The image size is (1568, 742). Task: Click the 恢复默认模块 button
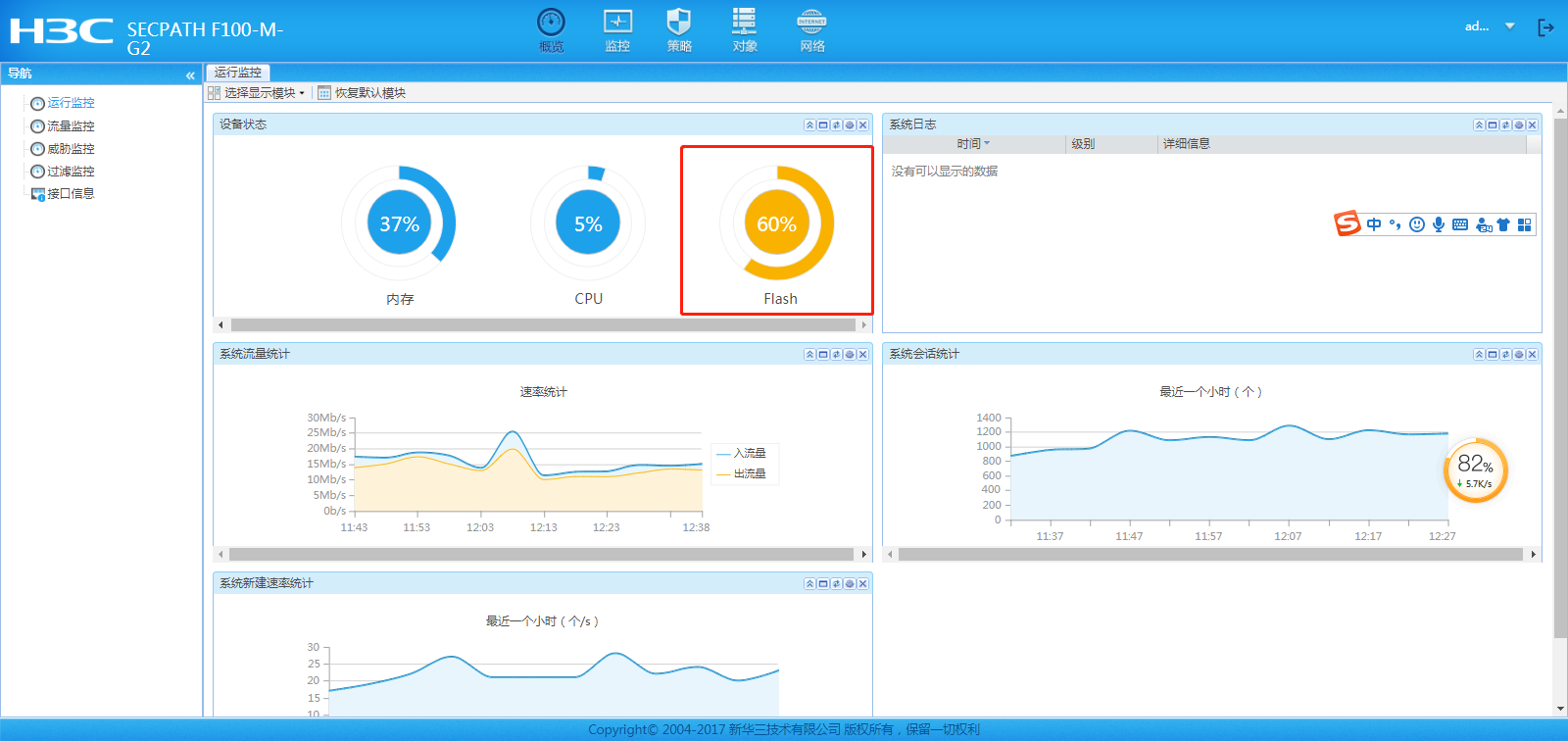point(369,93)
